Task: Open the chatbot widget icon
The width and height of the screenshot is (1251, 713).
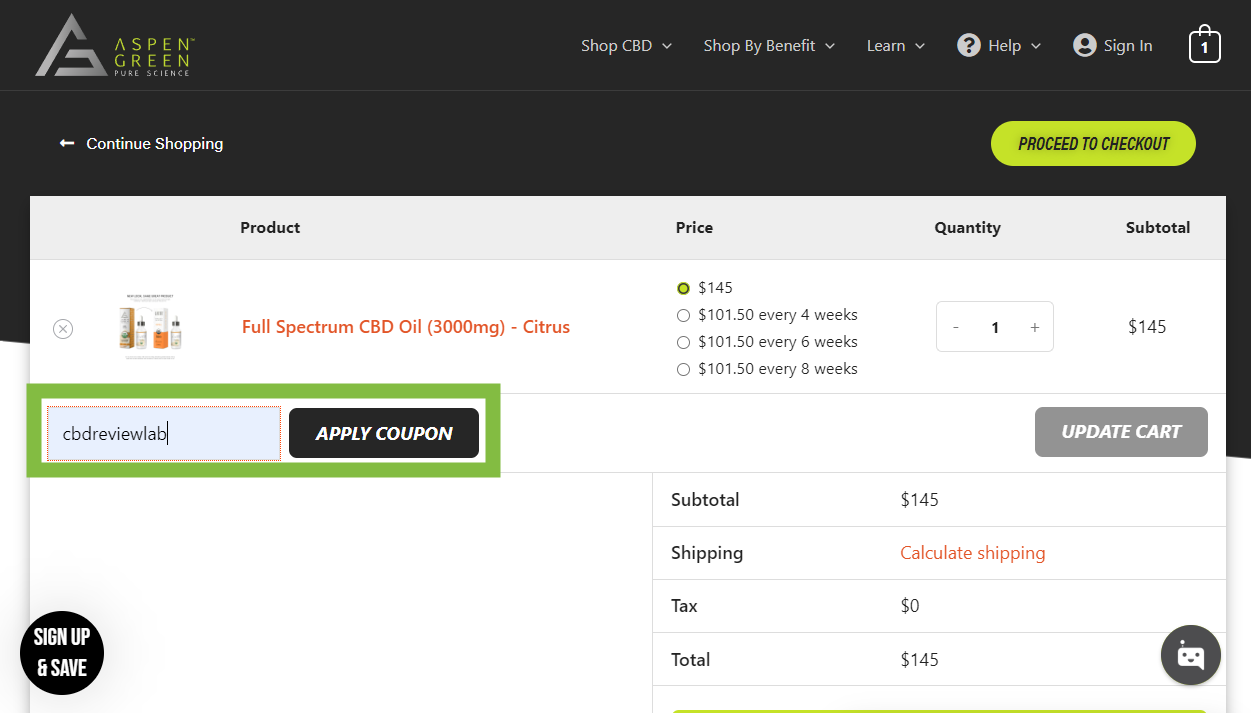Action: (1191, 655)
